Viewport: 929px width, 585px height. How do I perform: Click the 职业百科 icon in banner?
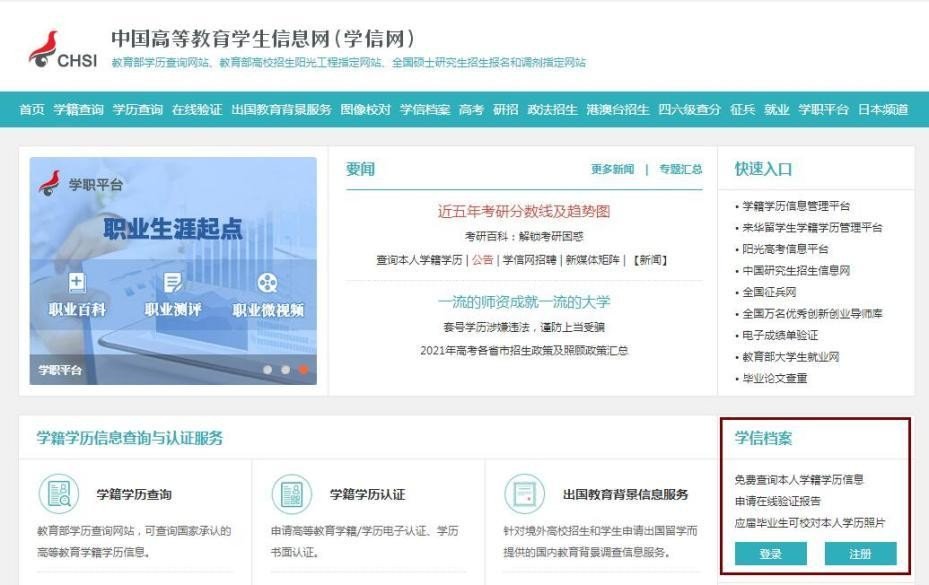(x=77, y=284)
